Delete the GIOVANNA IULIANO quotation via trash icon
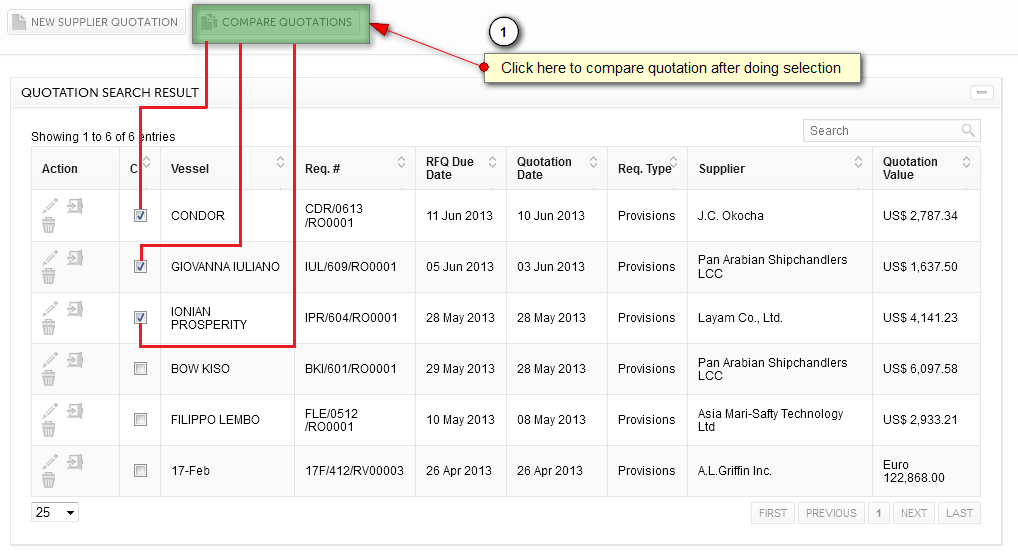Screen dimensions: 1018x555 pos(49,277)
